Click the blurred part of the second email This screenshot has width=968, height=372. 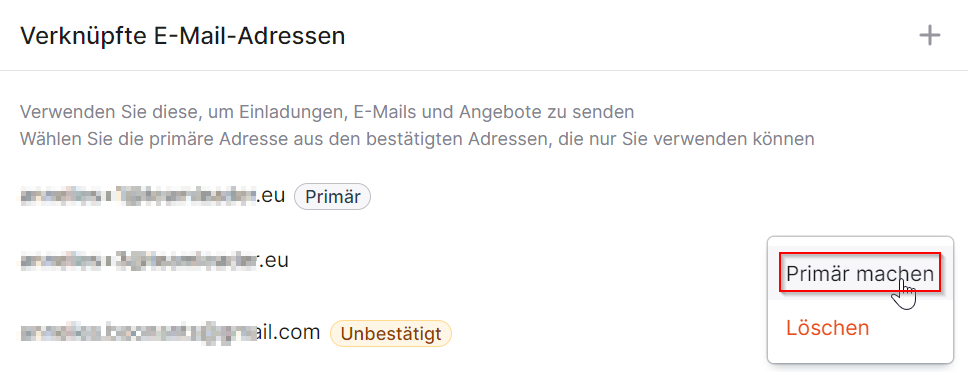pyautogui.click(x=139, y=261)
